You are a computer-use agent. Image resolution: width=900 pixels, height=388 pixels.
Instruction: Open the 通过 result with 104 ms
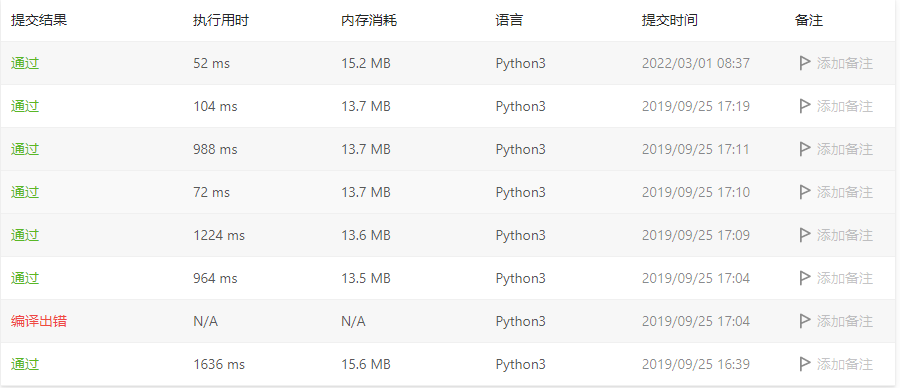[x=25, y=106]
